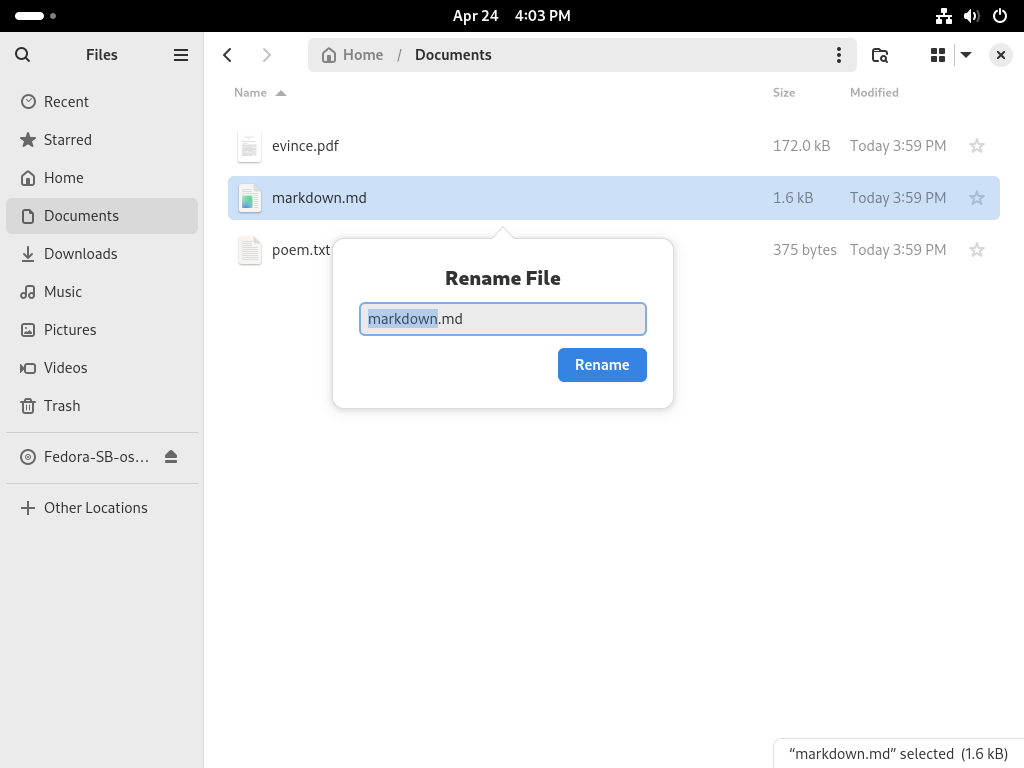Open the Activities workspace indicator
The height and width of the screenshot is (768, 1024).
(35, 16)
